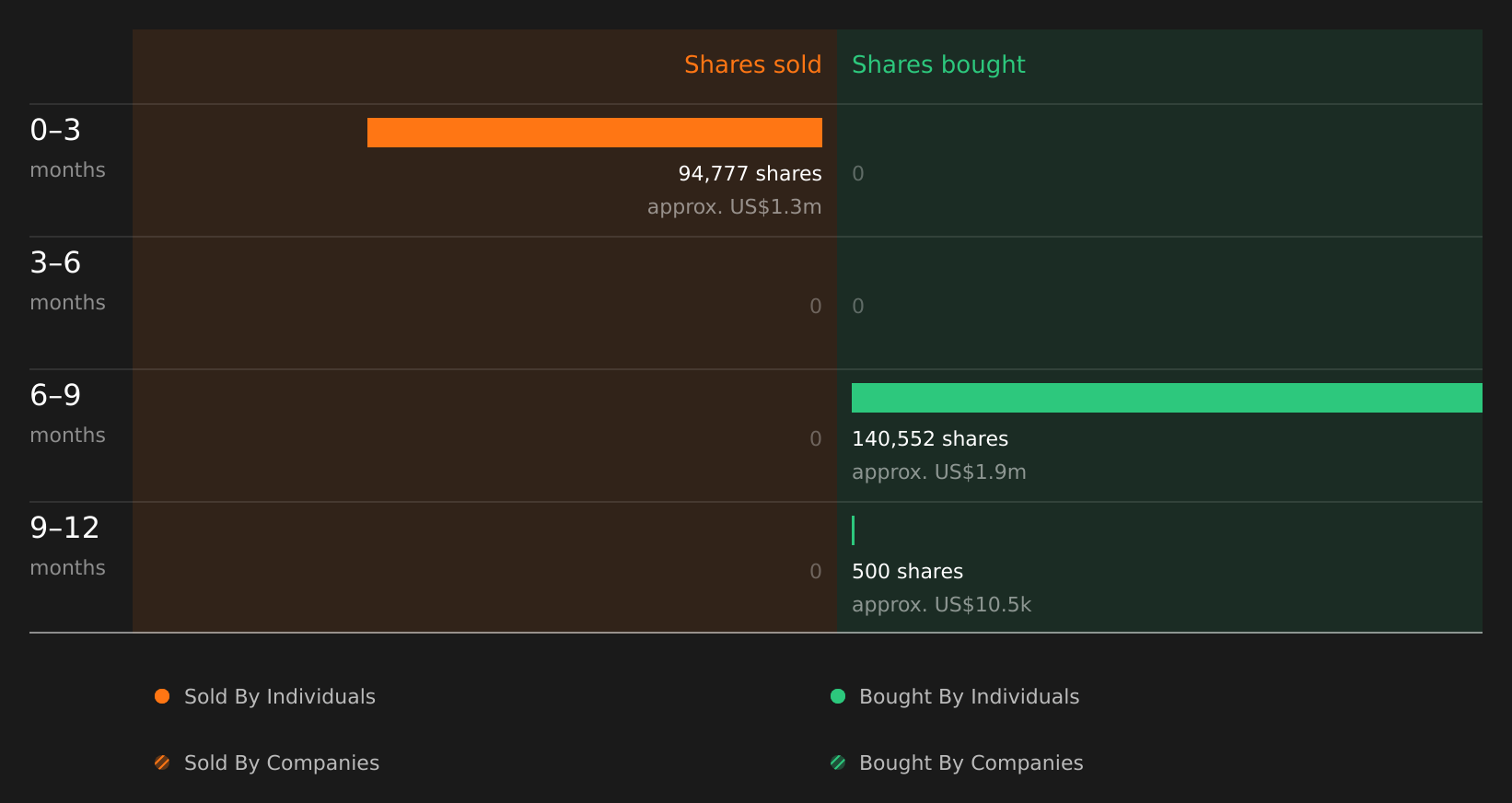Click the Shares bought column header
Viewport: 1512px width, 803px height.
pos(938,64)
